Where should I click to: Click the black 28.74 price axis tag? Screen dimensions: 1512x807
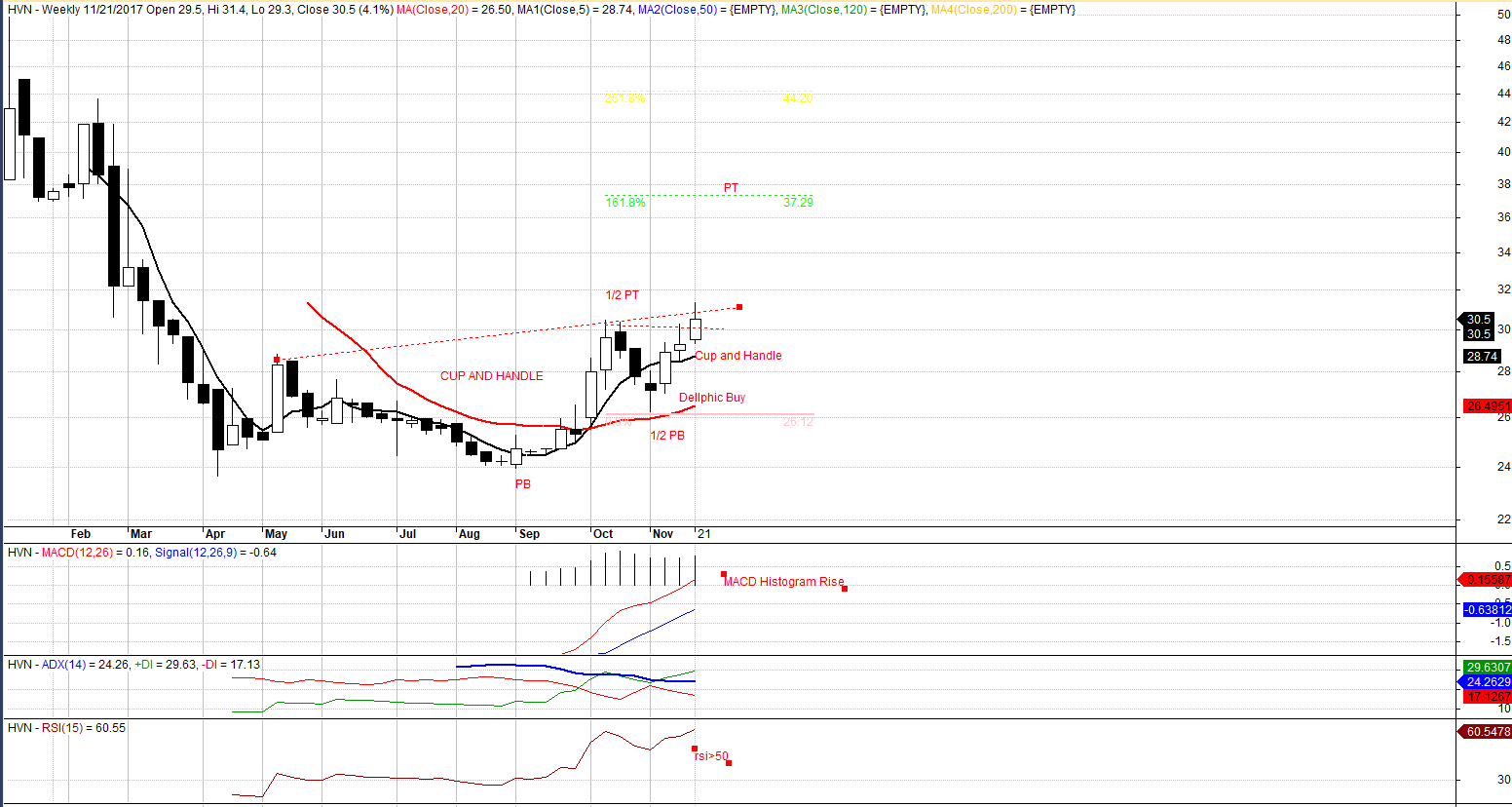tap(1481, 357)
